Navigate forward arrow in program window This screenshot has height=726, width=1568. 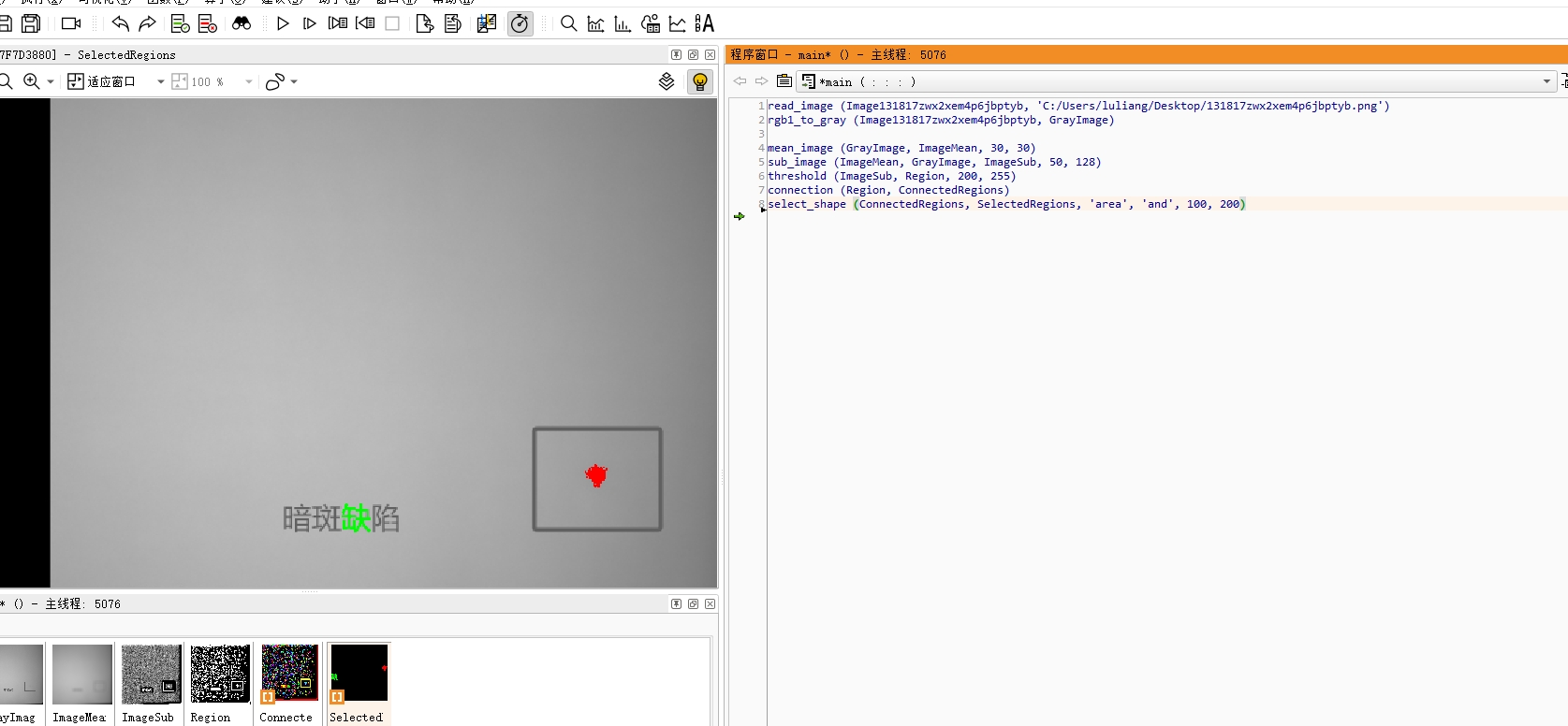point(761,81)
